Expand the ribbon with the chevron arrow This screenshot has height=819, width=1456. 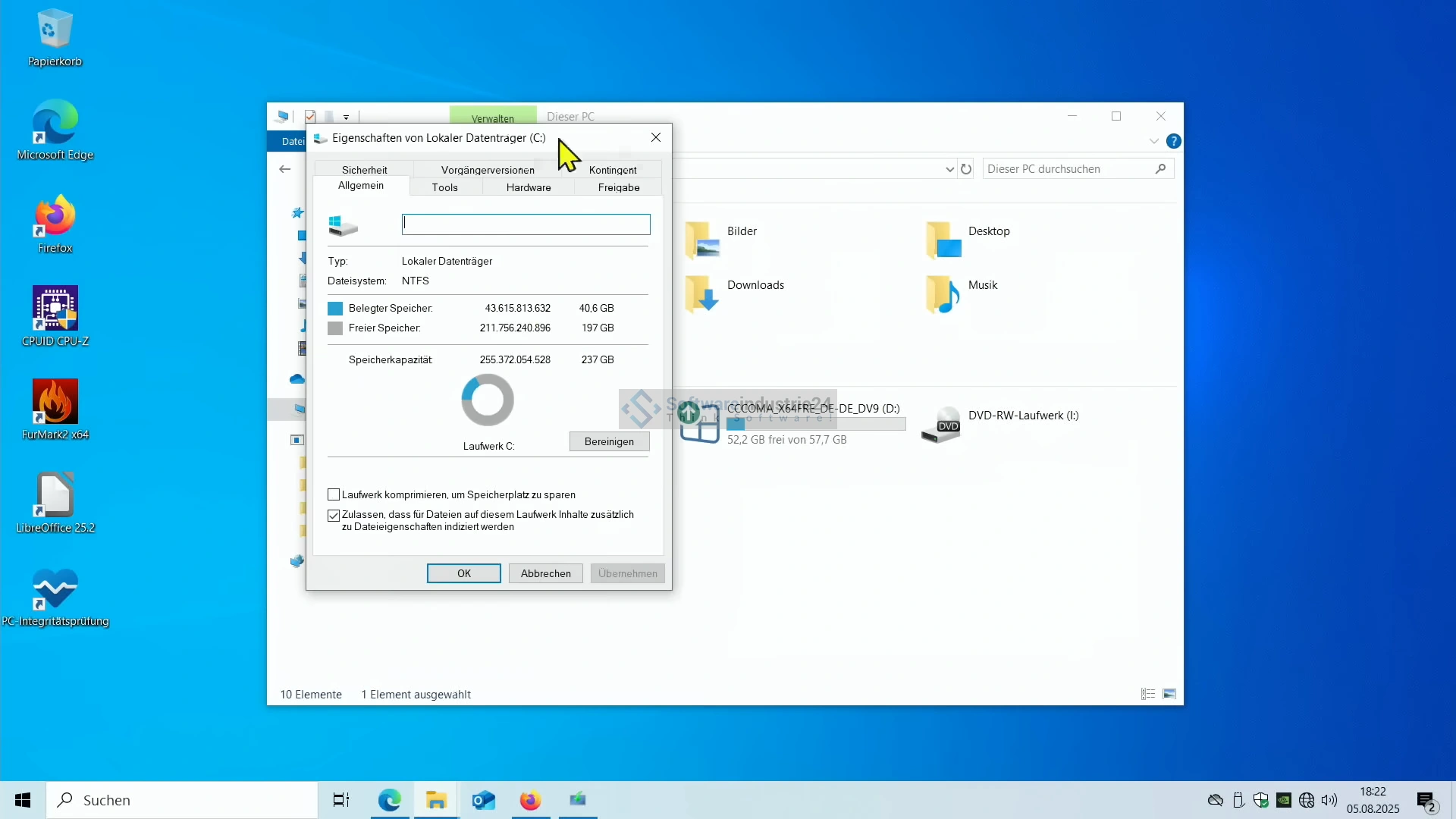click(x=1153, y=141)
